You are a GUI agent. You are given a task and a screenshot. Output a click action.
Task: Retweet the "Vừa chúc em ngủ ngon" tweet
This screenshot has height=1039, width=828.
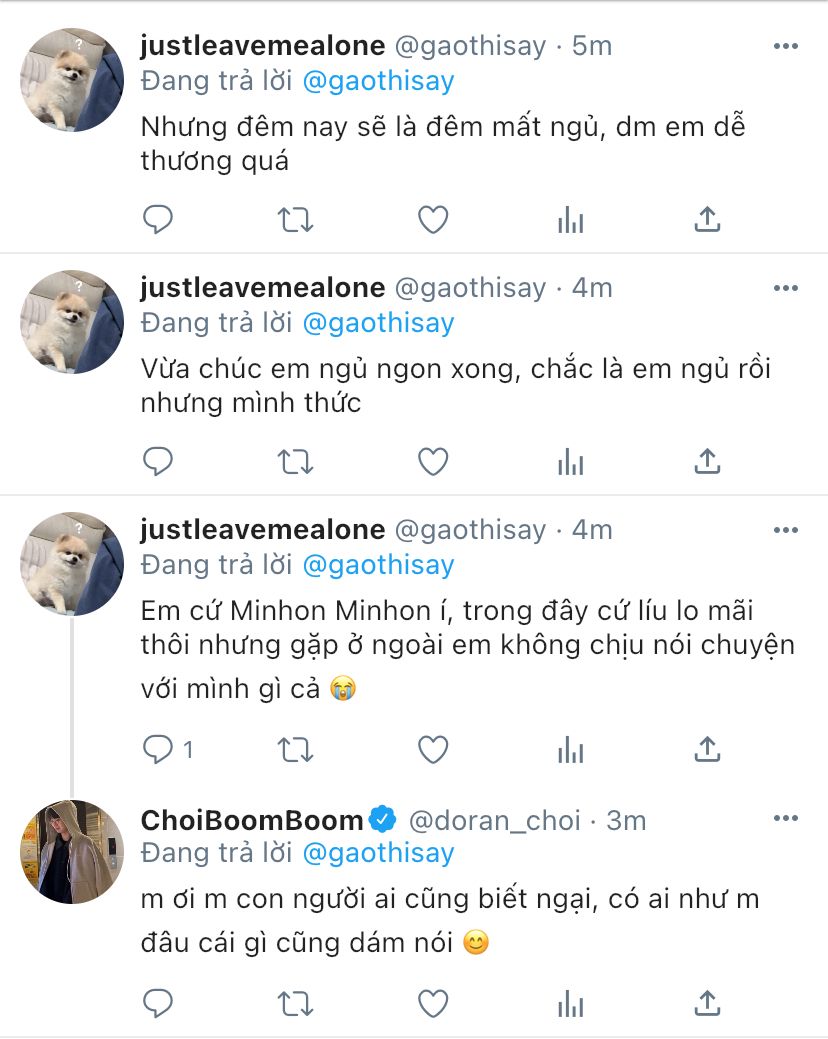click(295, 461)
